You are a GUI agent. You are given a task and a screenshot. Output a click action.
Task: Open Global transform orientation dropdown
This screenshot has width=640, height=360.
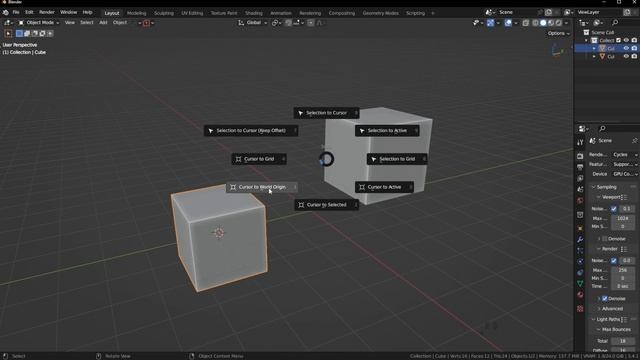click(253, 23)
